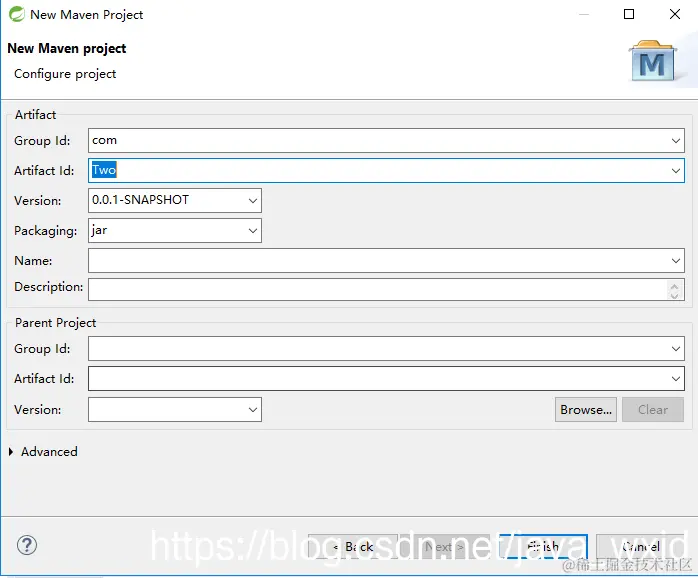
Task: Click the Browse... button
Action: pyautogui.click(x=586, y=410)
